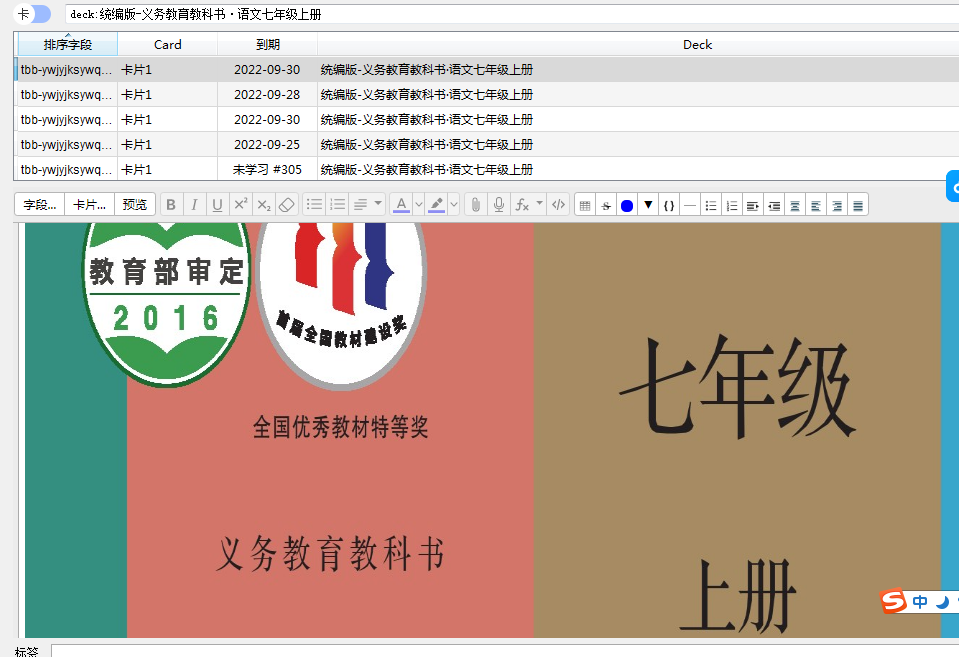The width and height of the screenshot is (959, 657).
Task: Apply strikethrough formatting
Action: point(606,206)
